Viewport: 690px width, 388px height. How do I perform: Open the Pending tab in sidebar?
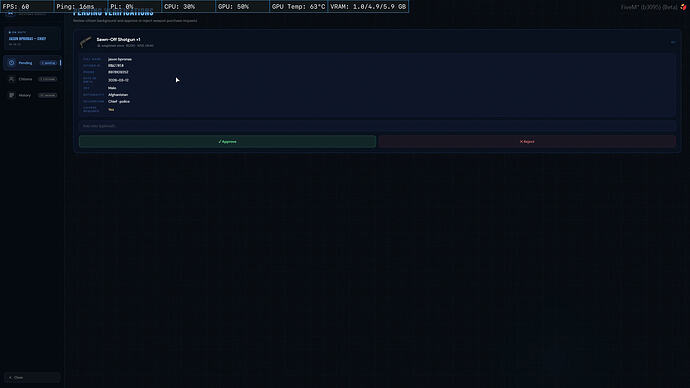[x=32, y=63]
